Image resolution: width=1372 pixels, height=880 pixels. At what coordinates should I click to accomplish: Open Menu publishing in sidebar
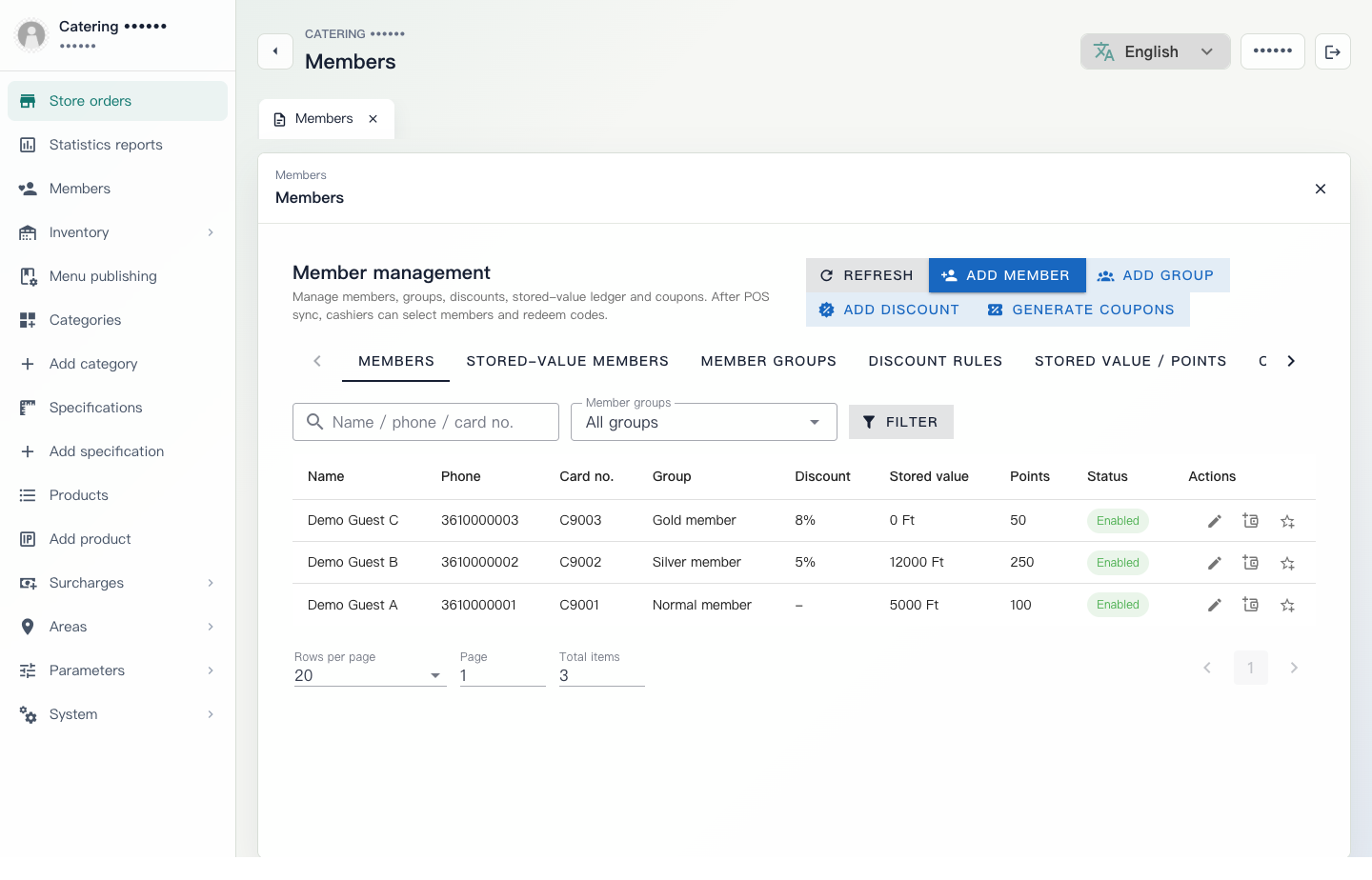[117, 276]
